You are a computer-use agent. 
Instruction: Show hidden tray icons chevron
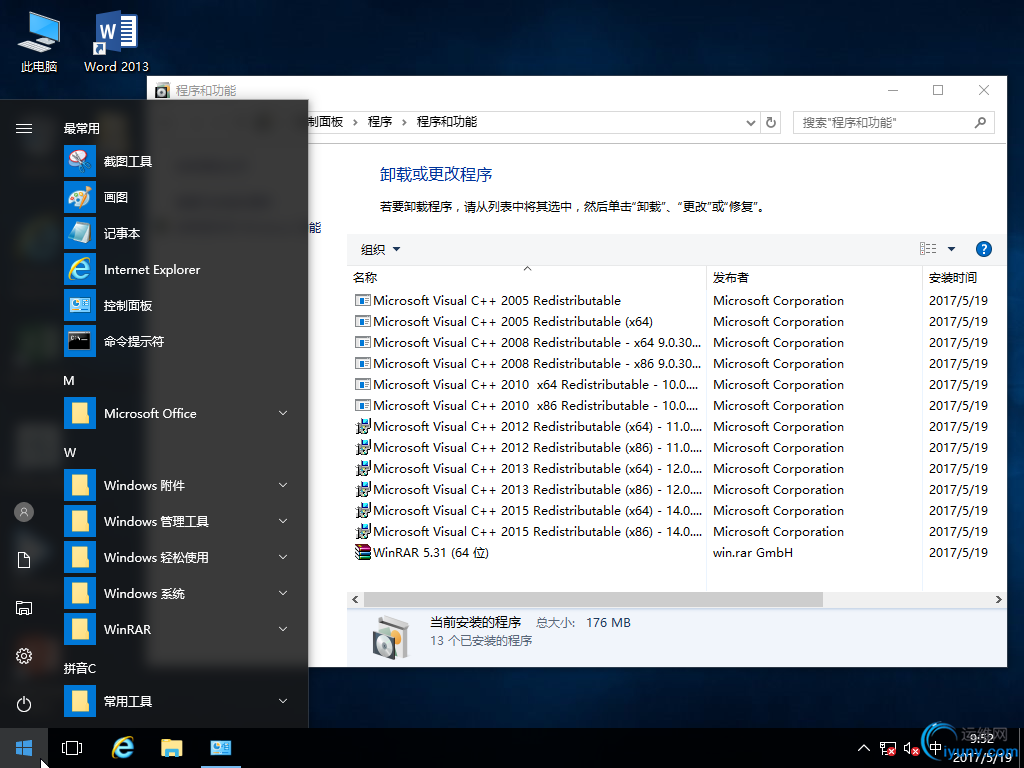[863, 748]
